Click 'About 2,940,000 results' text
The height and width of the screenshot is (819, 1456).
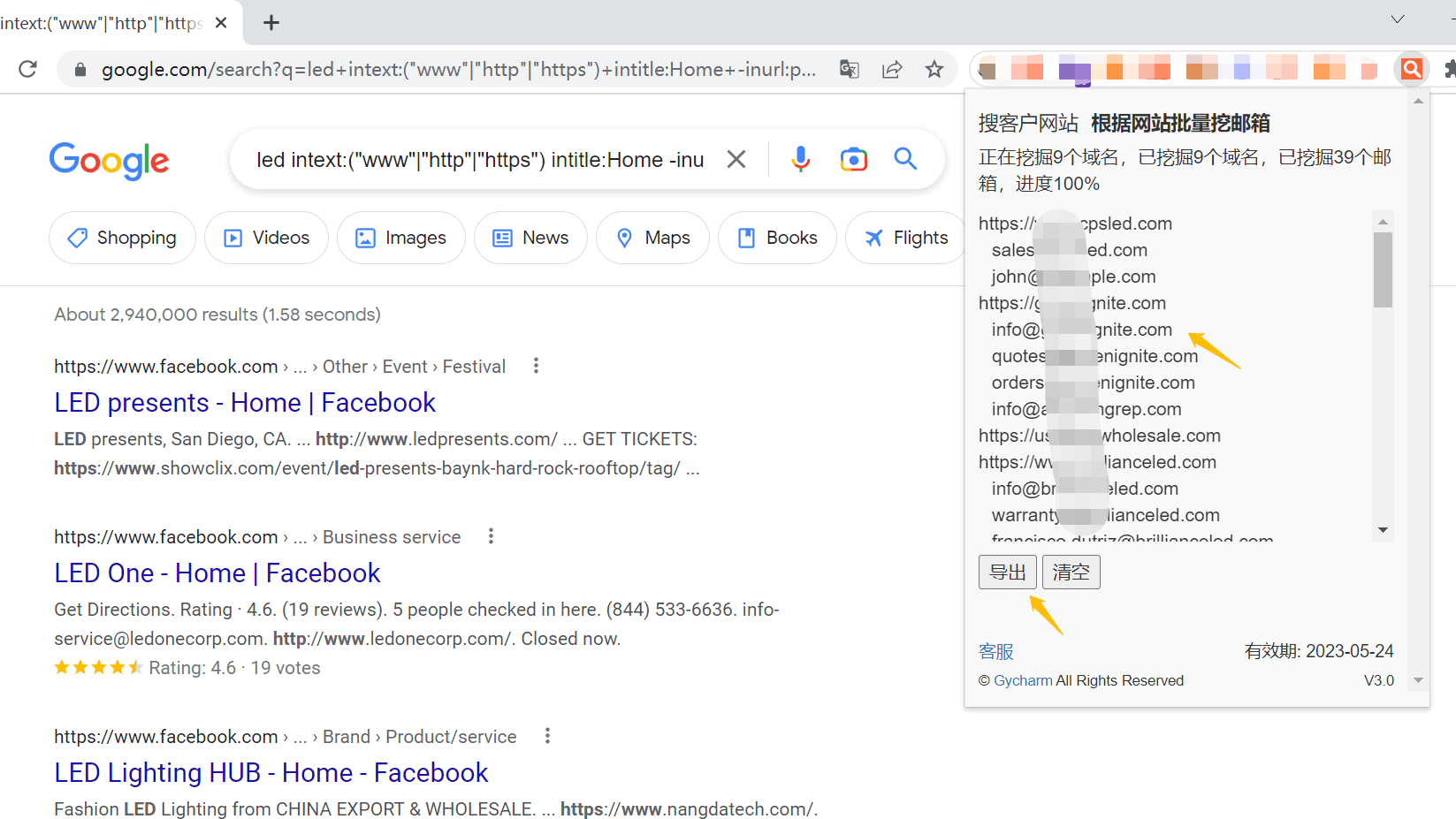(x=217, y=315)
